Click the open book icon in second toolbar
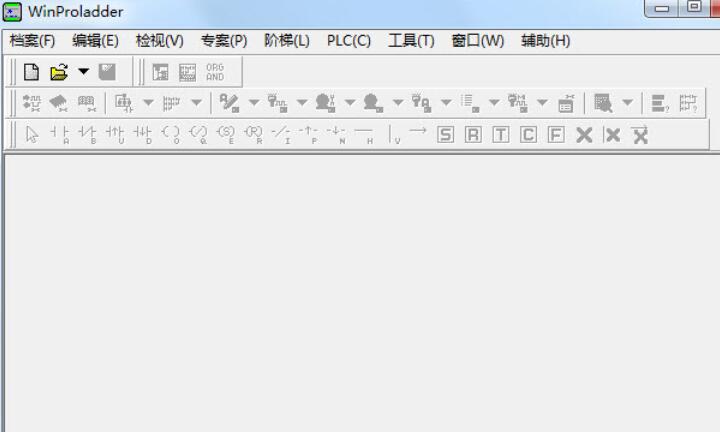The width and height of the screenshot is (720, 432). pos(86,103)
